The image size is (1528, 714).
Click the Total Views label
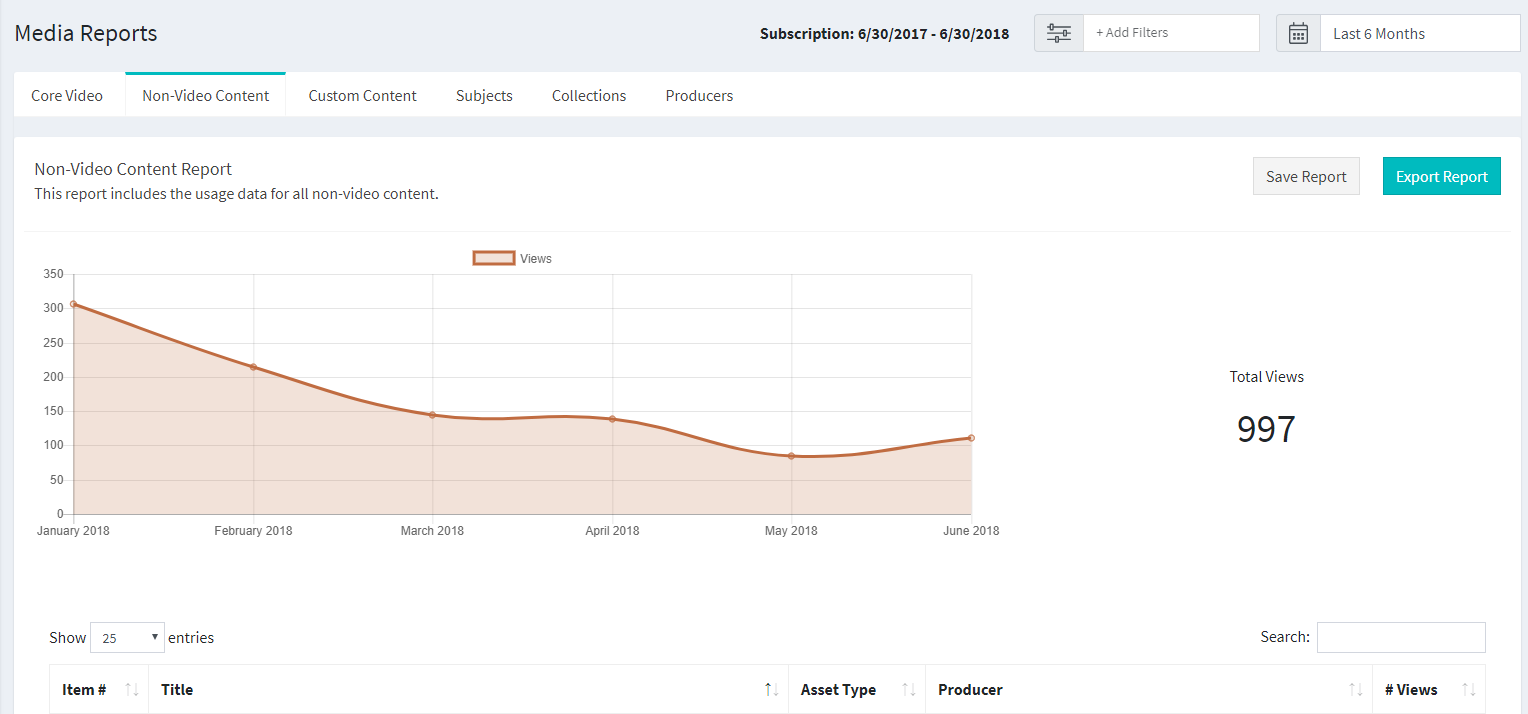tap(1267, 377)
